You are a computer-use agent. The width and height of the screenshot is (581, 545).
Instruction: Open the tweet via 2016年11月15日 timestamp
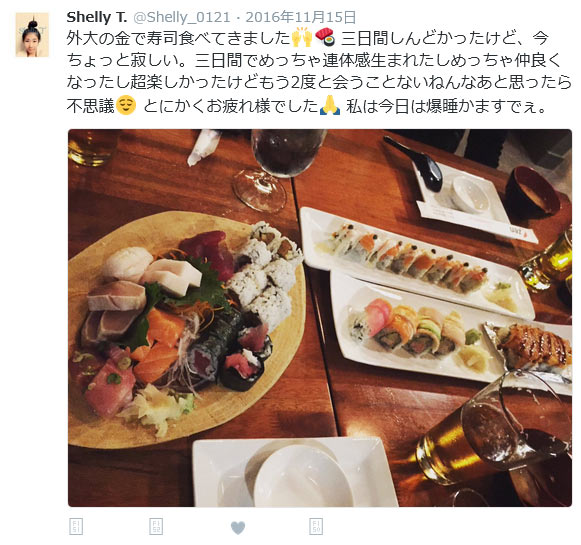point(301,17)
